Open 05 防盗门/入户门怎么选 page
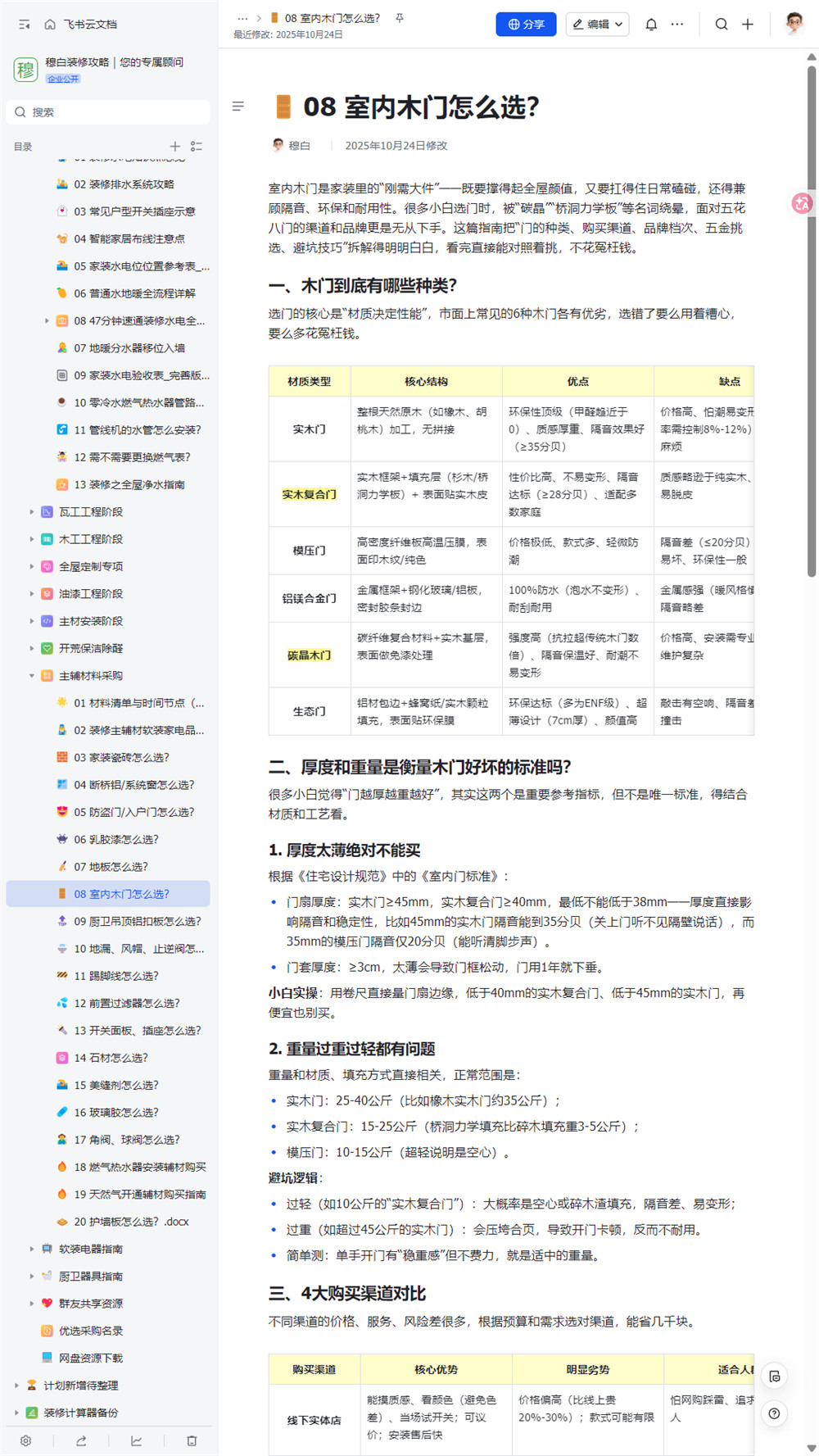 [108, 812]
